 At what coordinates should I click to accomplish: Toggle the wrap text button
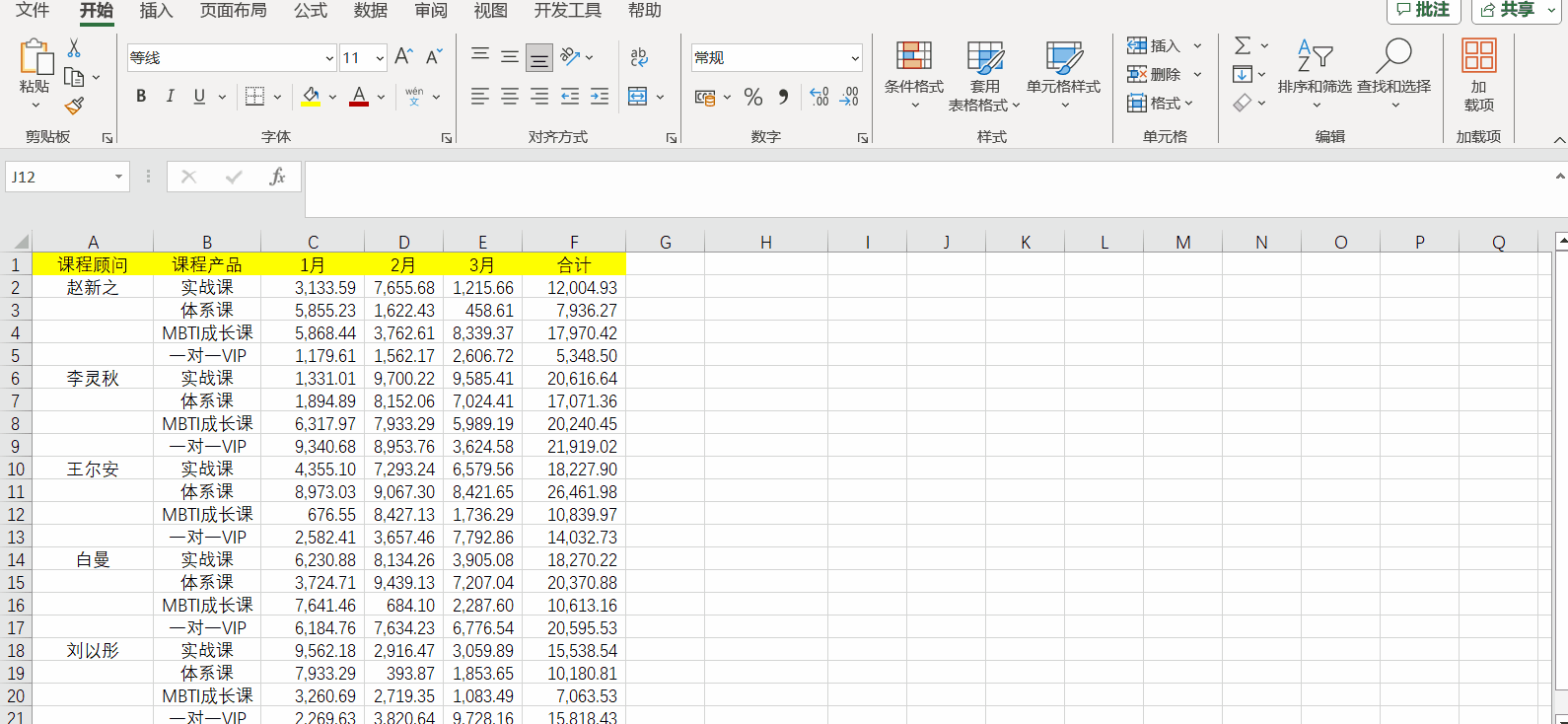[x=639, y=57]
